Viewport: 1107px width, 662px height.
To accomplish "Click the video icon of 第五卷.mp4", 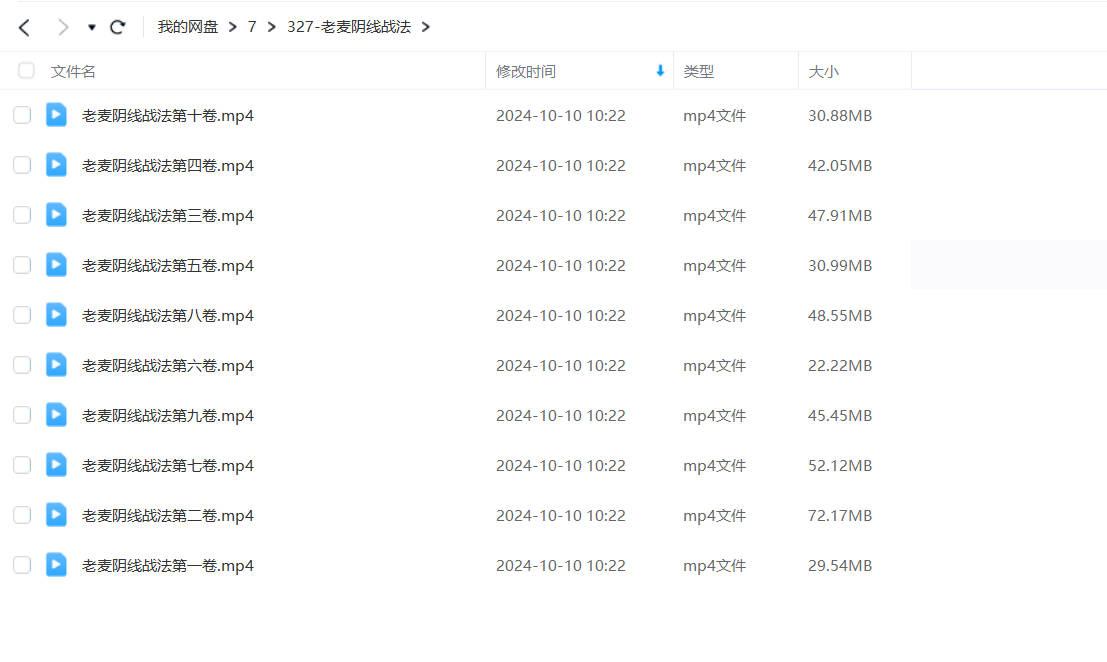I will coord(56,265).
